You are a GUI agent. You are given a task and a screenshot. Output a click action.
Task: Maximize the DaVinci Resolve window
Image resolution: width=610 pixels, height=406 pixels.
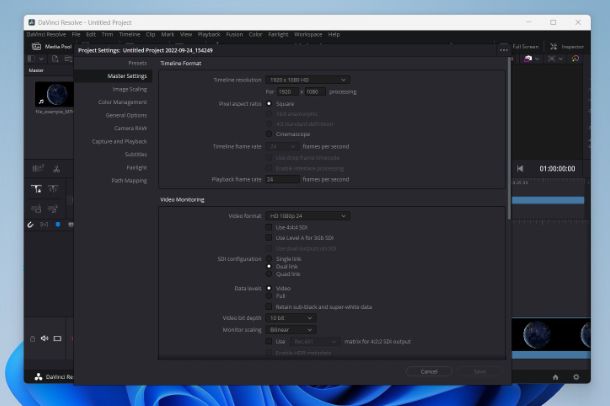[x=553, y=23]
